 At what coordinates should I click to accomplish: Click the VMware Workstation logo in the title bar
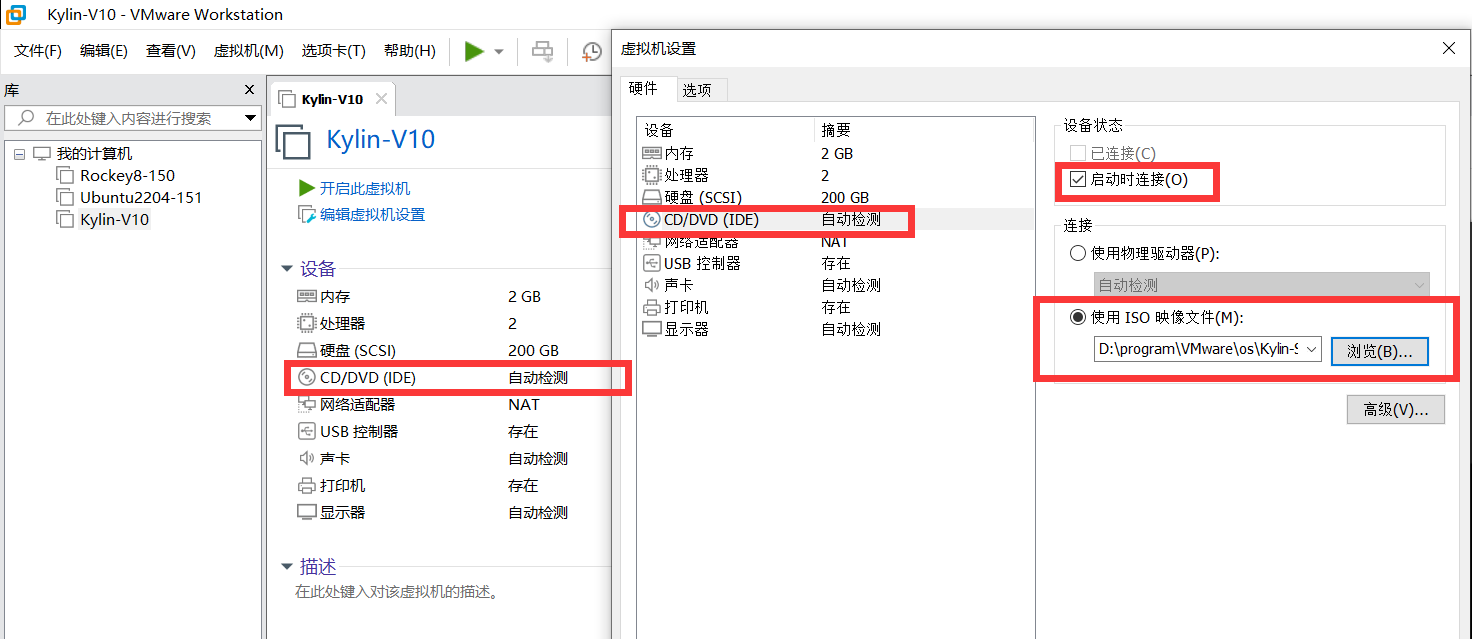pyautogui.click(x=16, y=14)
